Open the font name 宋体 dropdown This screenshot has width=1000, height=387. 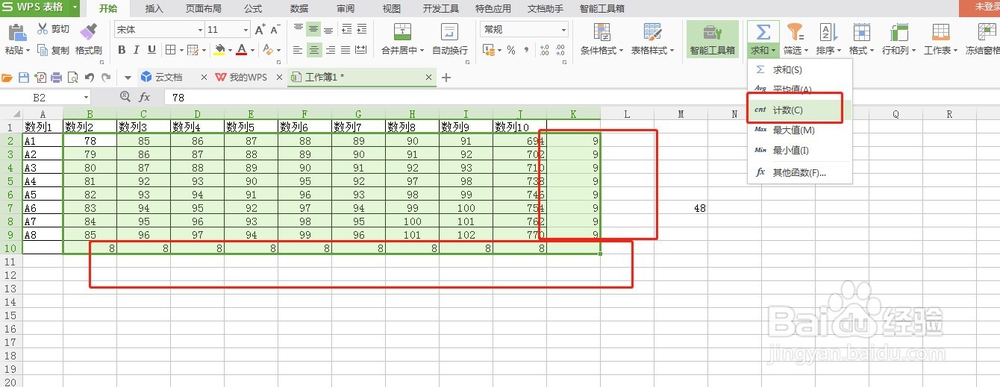click(x=200, y=30)
